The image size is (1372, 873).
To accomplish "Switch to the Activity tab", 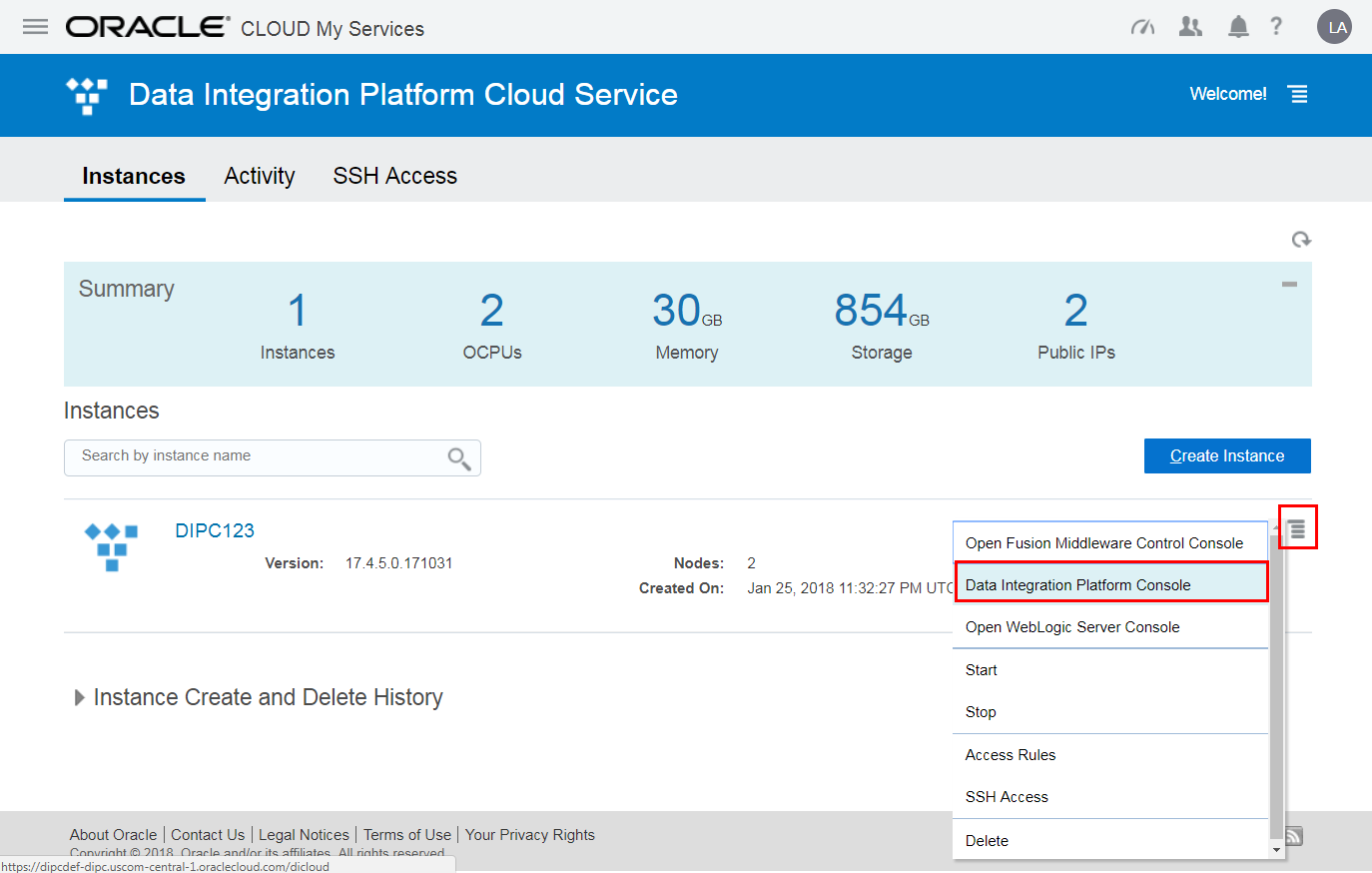I will point(259,176).
